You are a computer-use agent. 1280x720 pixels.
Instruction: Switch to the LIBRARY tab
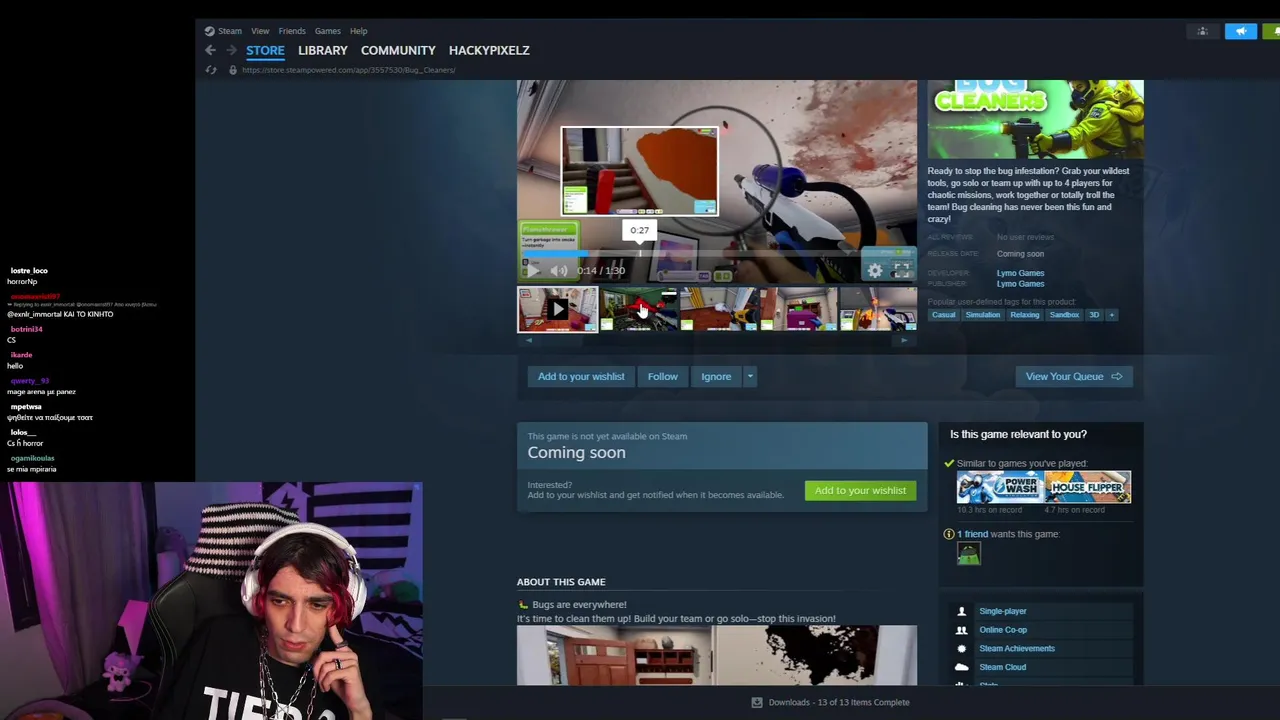(x=323, y=50)
